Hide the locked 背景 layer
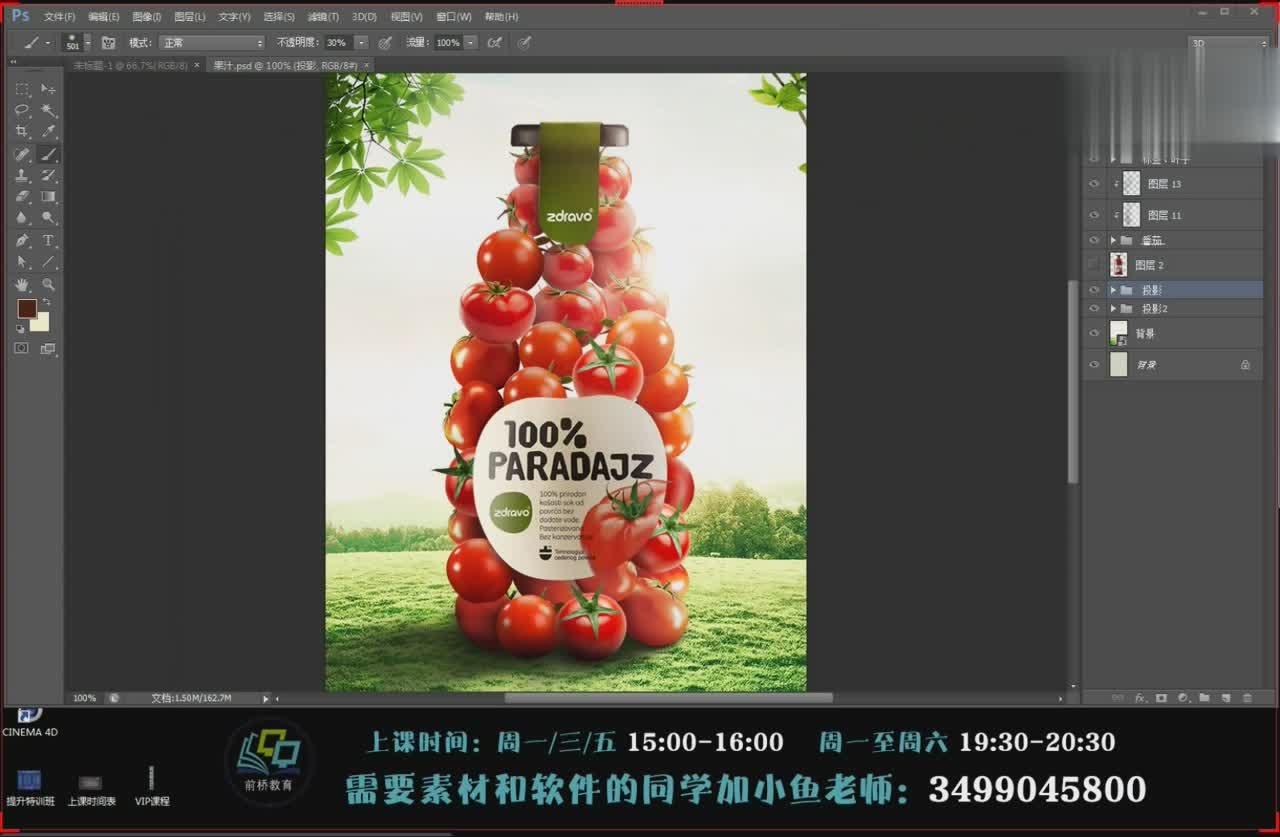Viewport: 1280px width, 837px height. 1093,364
